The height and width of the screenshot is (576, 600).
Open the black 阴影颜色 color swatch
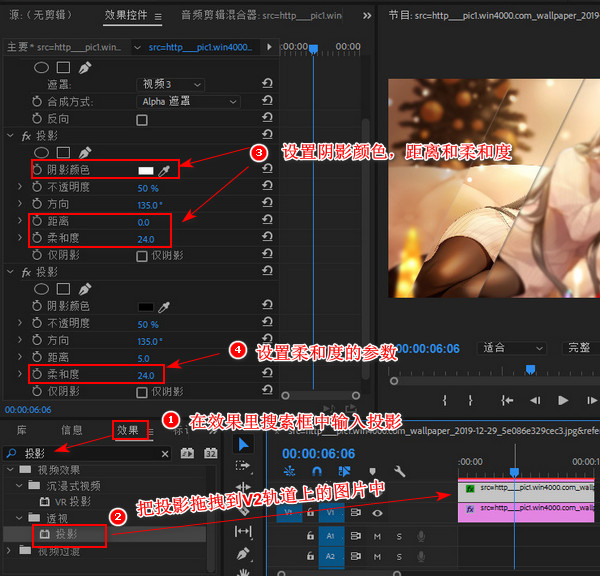146,307
